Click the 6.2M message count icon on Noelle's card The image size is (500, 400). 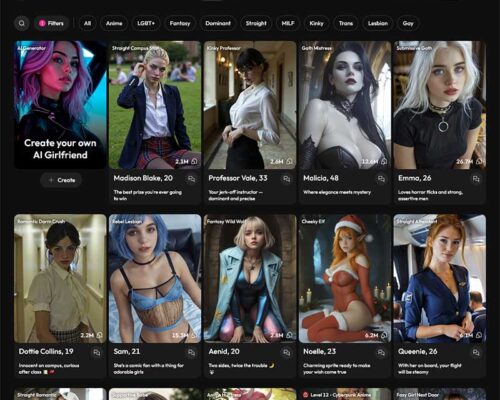[x=384, y=335]
